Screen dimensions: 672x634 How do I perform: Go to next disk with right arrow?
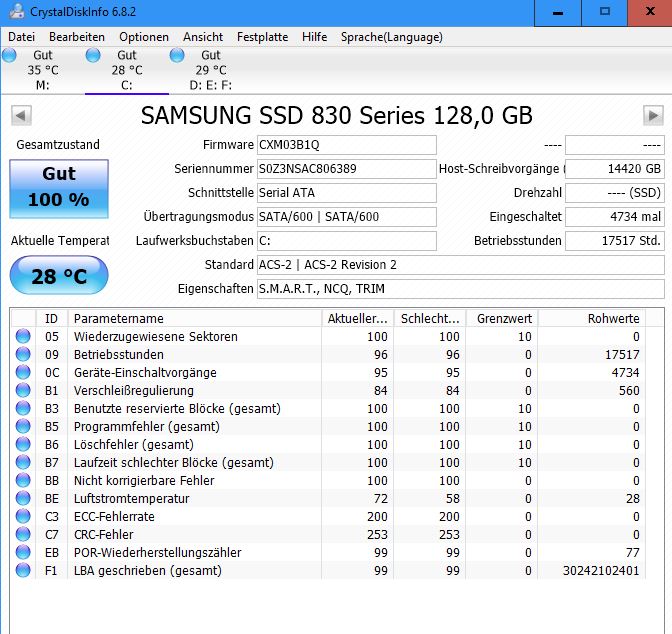click(653, 115)
